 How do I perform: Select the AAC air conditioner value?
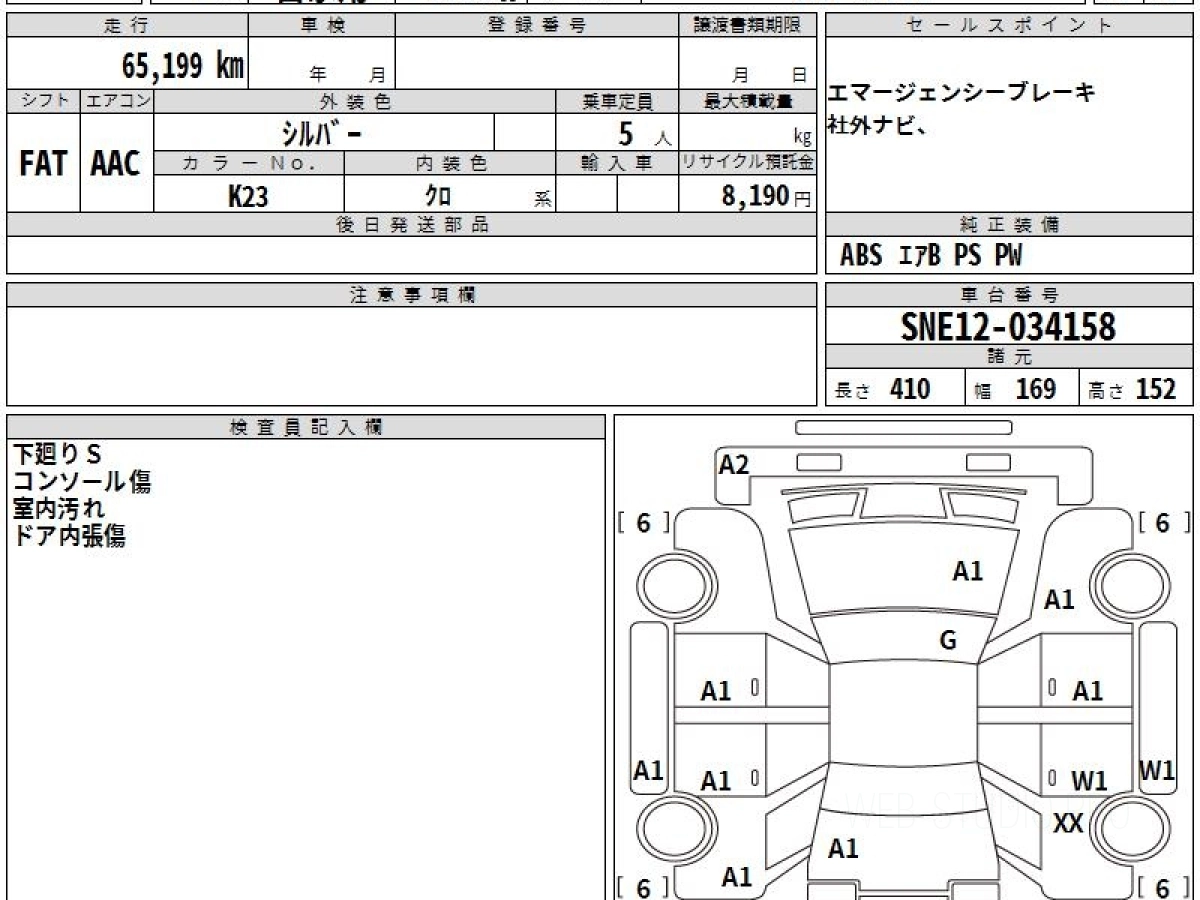[x=116, y=164]
